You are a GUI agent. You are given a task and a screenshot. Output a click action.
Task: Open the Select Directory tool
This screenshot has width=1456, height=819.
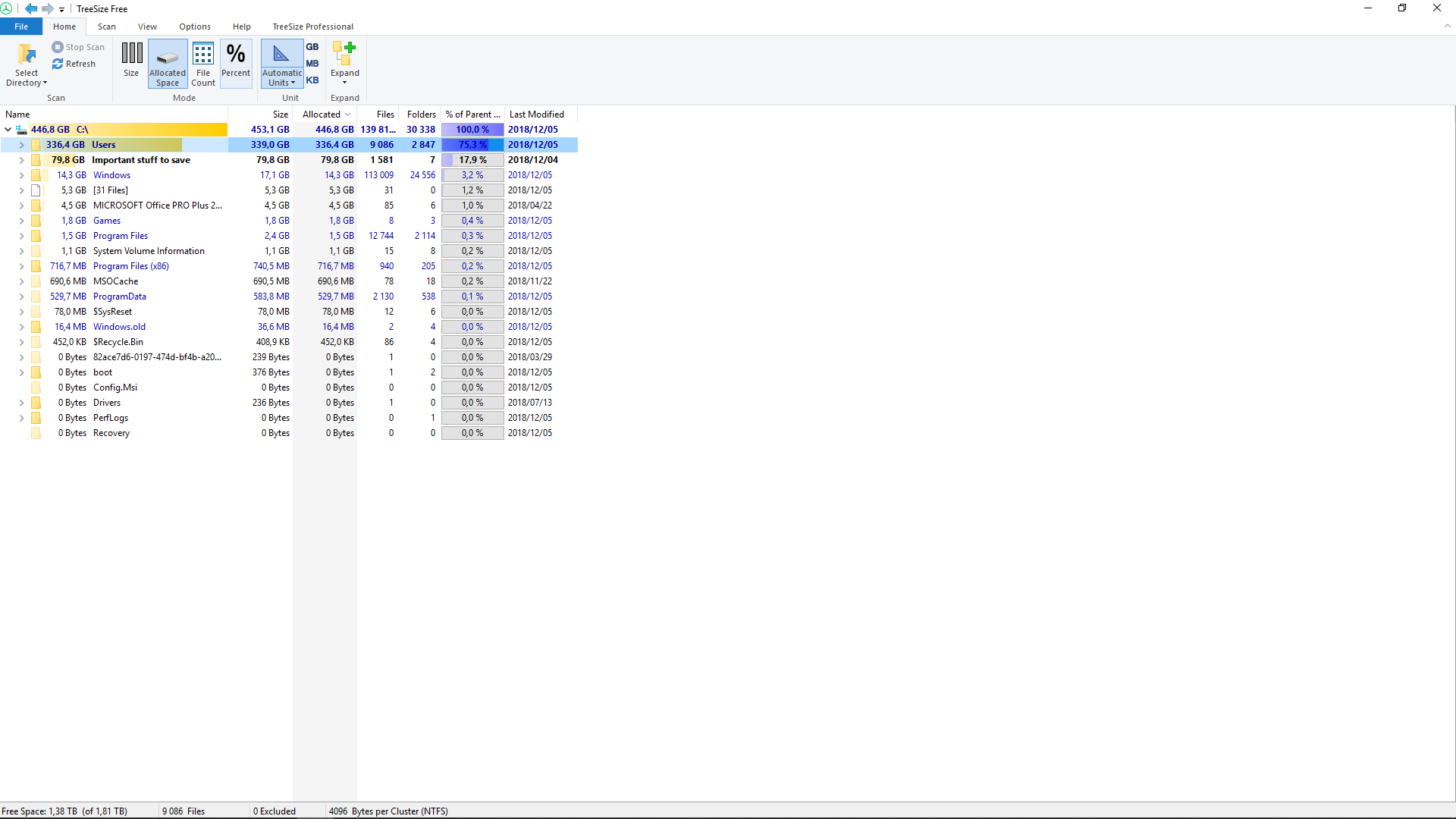[27, 64]
